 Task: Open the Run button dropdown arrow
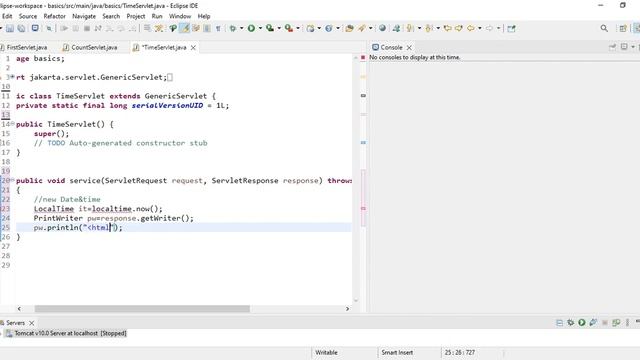tap(260, 28)
